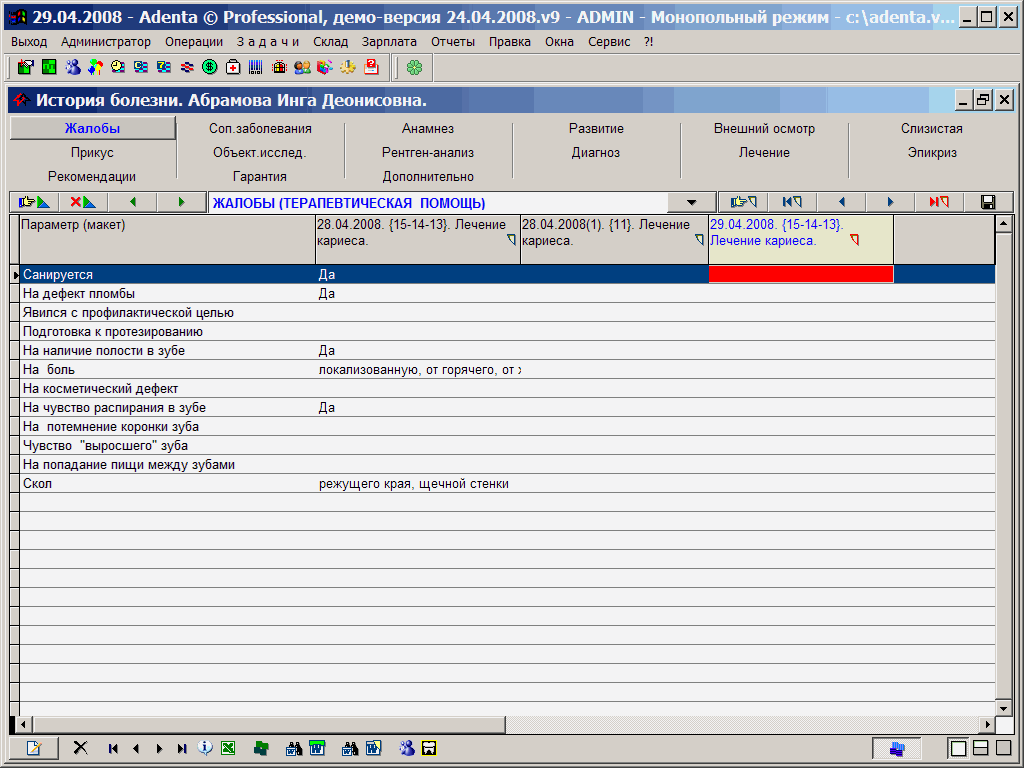1024x768 pixels.
Task: Click the blue info icon in bottom bar
Action: pyautogui.click(x=205, y=748)
